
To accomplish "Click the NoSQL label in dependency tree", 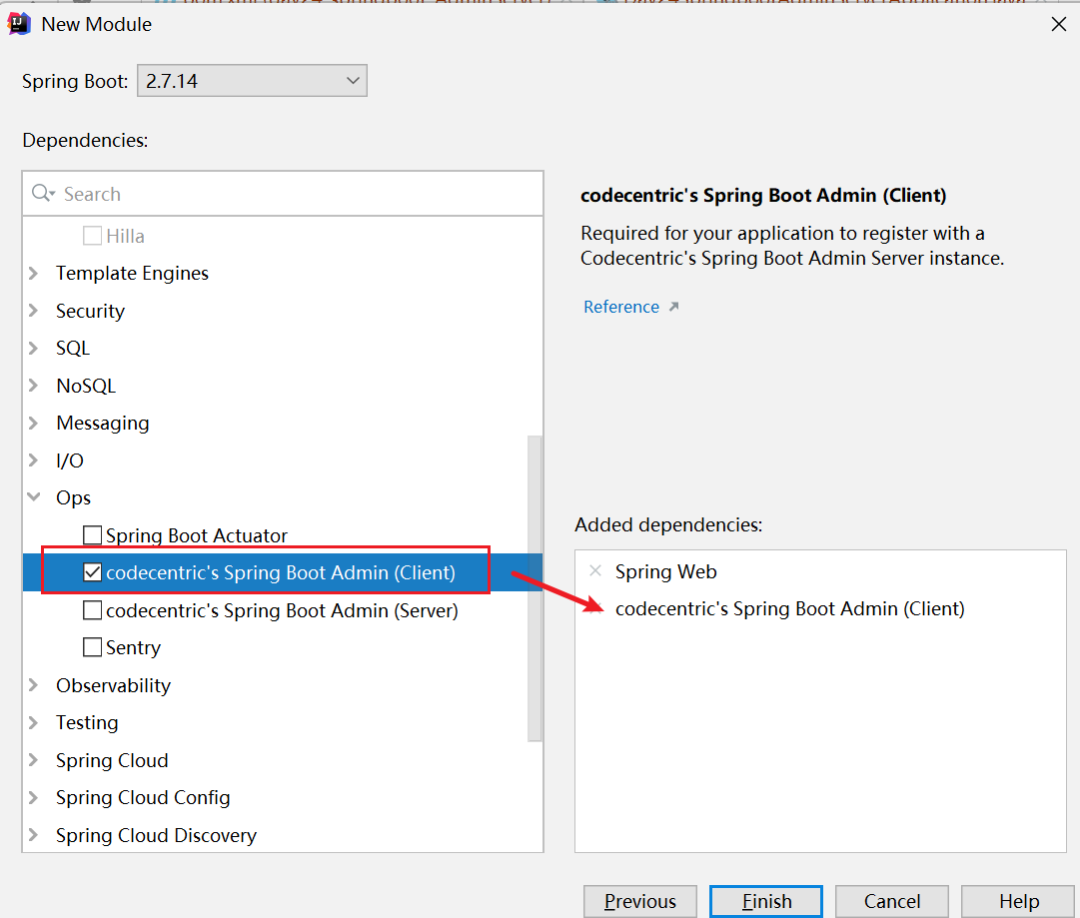I will [x=86, y=386].
